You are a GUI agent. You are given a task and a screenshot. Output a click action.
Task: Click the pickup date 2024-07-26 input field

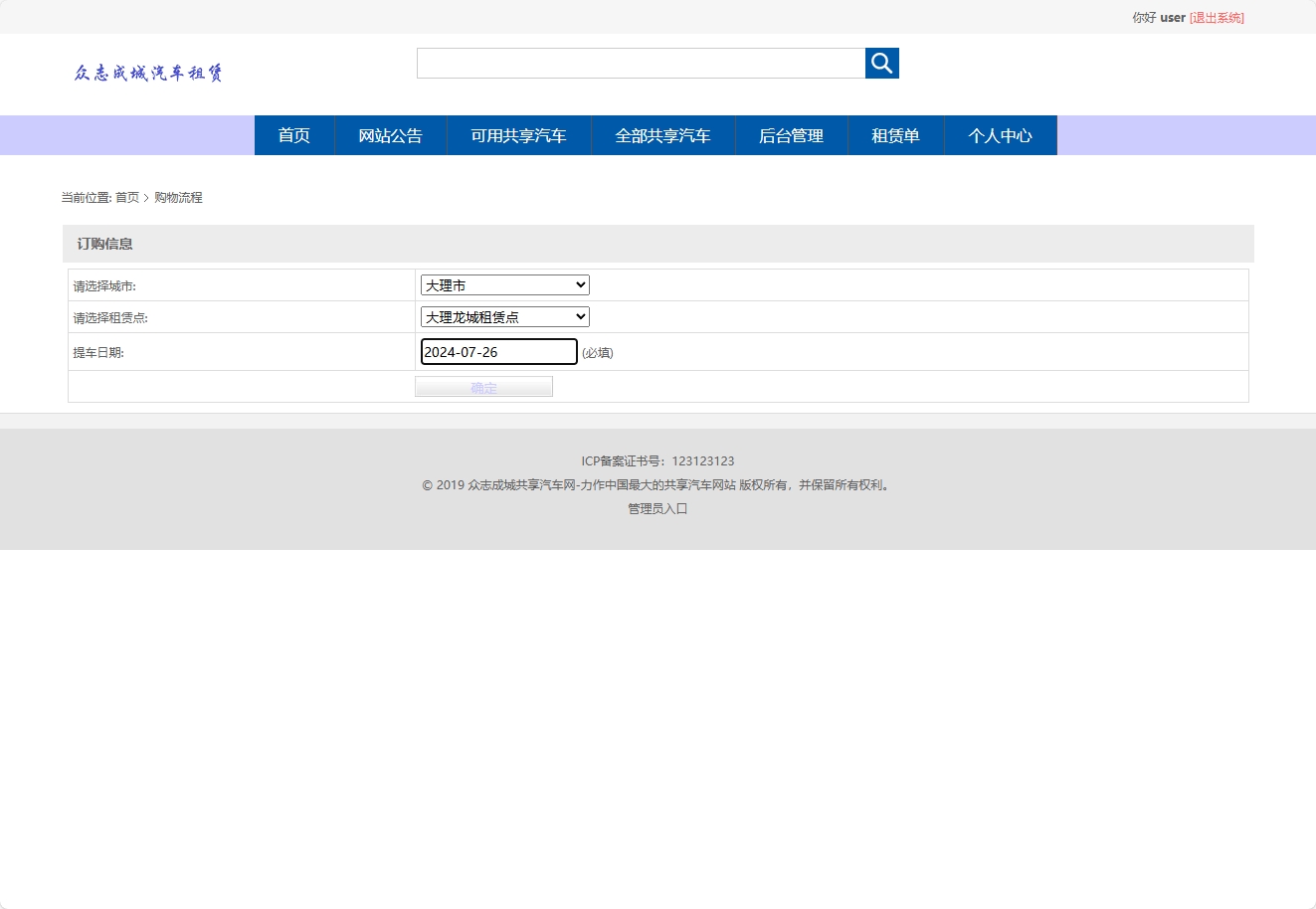pyautogui.click(x=497, y=351)
